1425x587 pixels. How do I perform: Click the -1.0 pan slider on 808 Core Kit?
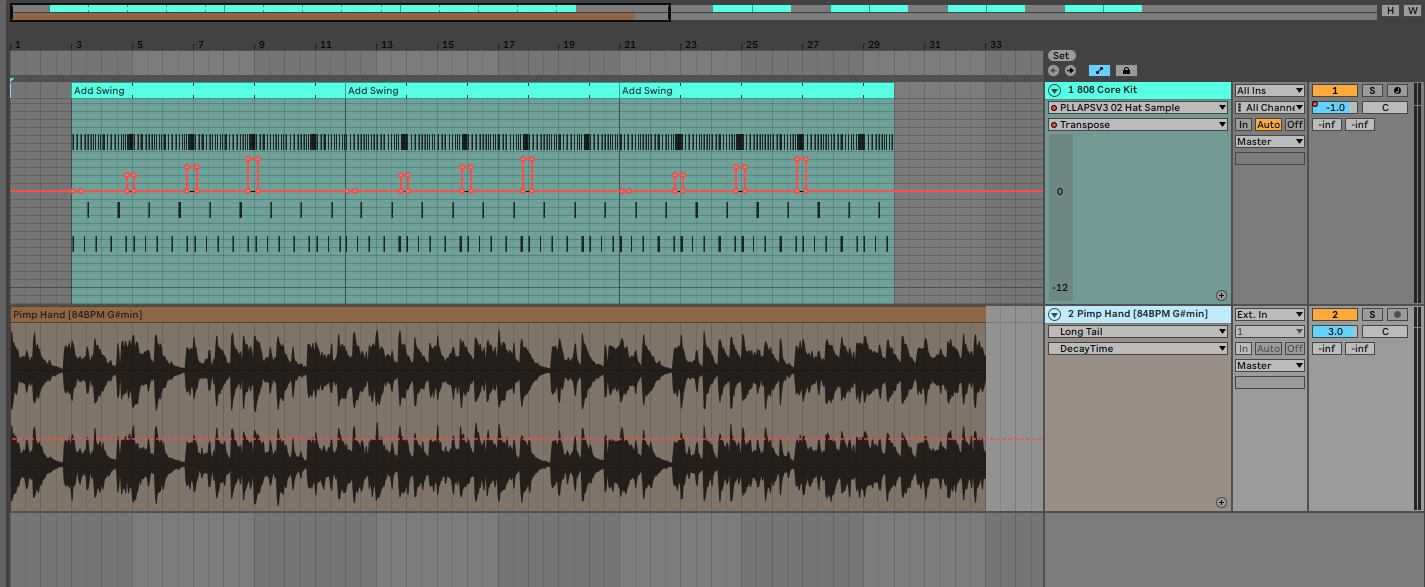[1337, 107]
